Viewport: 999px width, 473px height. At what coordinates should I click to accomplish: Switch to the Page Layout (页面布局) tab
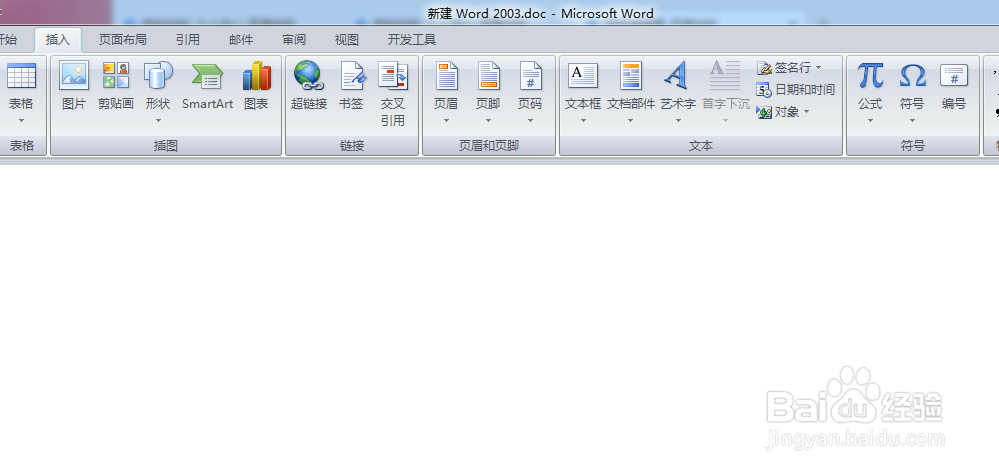(122, 40)
